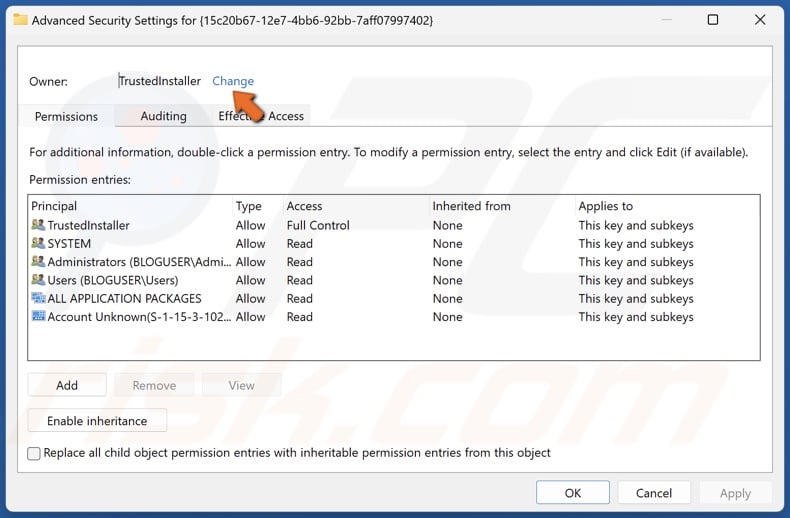
Task: Click the Access column header
Action: tap(304, 206)
